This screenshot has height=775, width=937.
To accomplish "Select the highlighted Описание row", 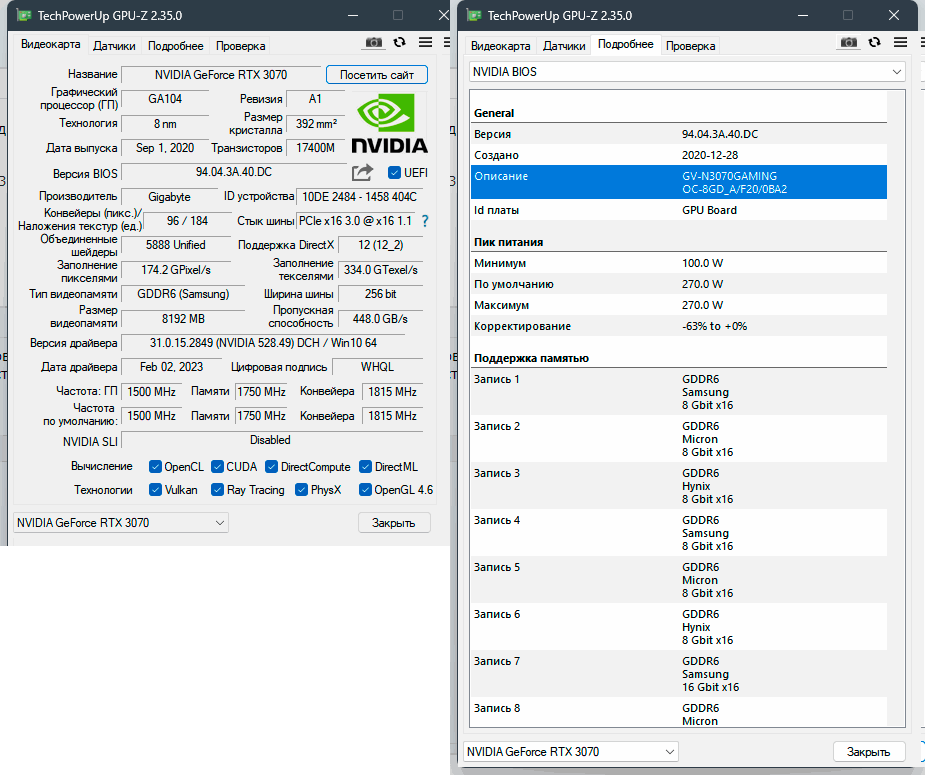I will (x=679, y=182).
